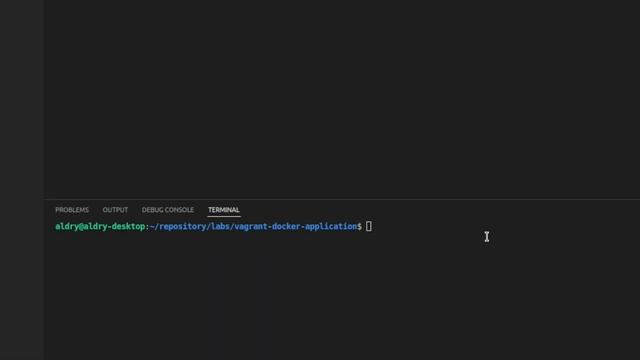Show the Debug Console tab
The width and height of the screenshot is (640, 360).
168,210
